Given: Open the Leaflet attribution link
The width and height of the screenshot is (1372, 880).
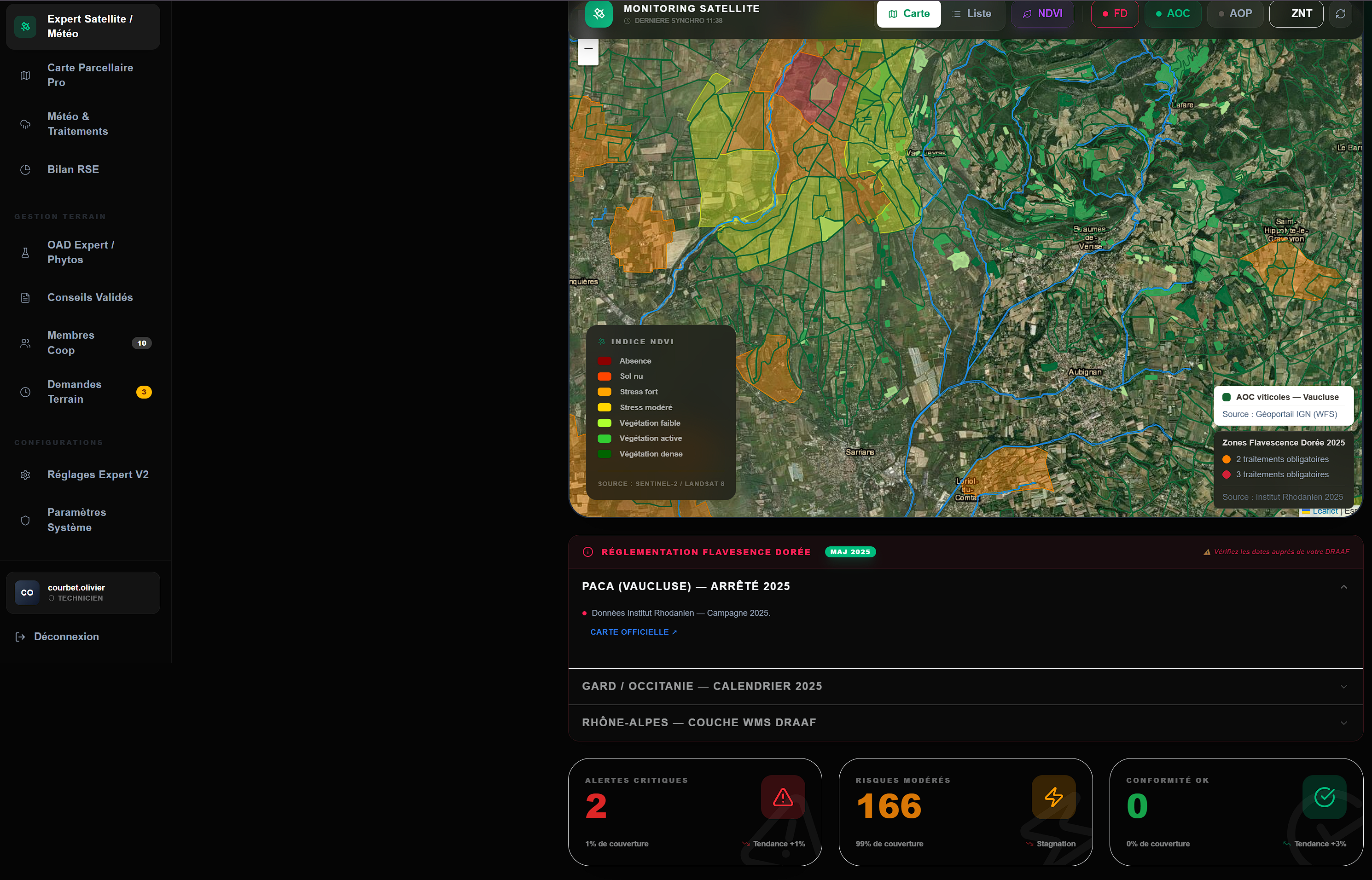Looking at the screenshot, I should [x=1325, y=511].
